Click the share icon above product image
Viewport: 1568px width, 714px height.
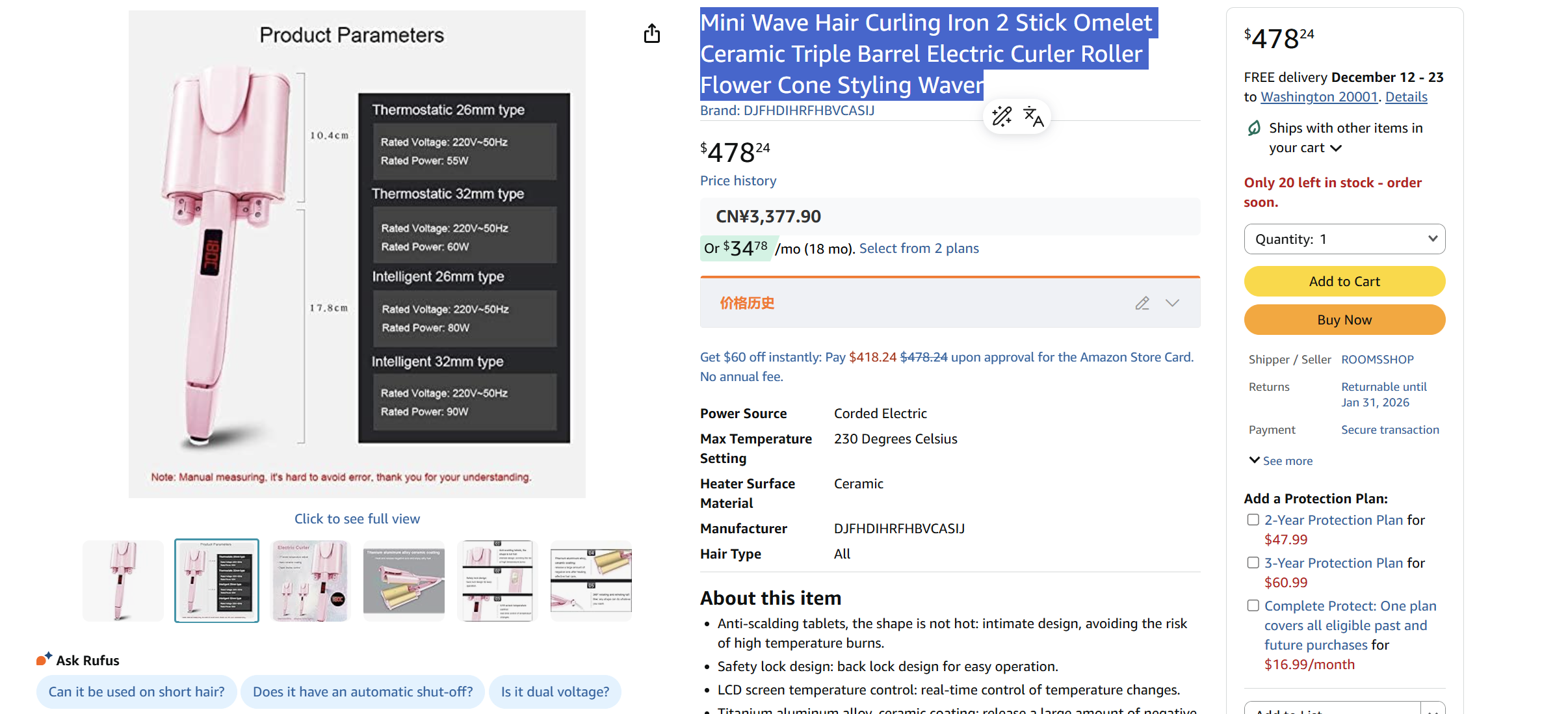click(x=651, y=34)
